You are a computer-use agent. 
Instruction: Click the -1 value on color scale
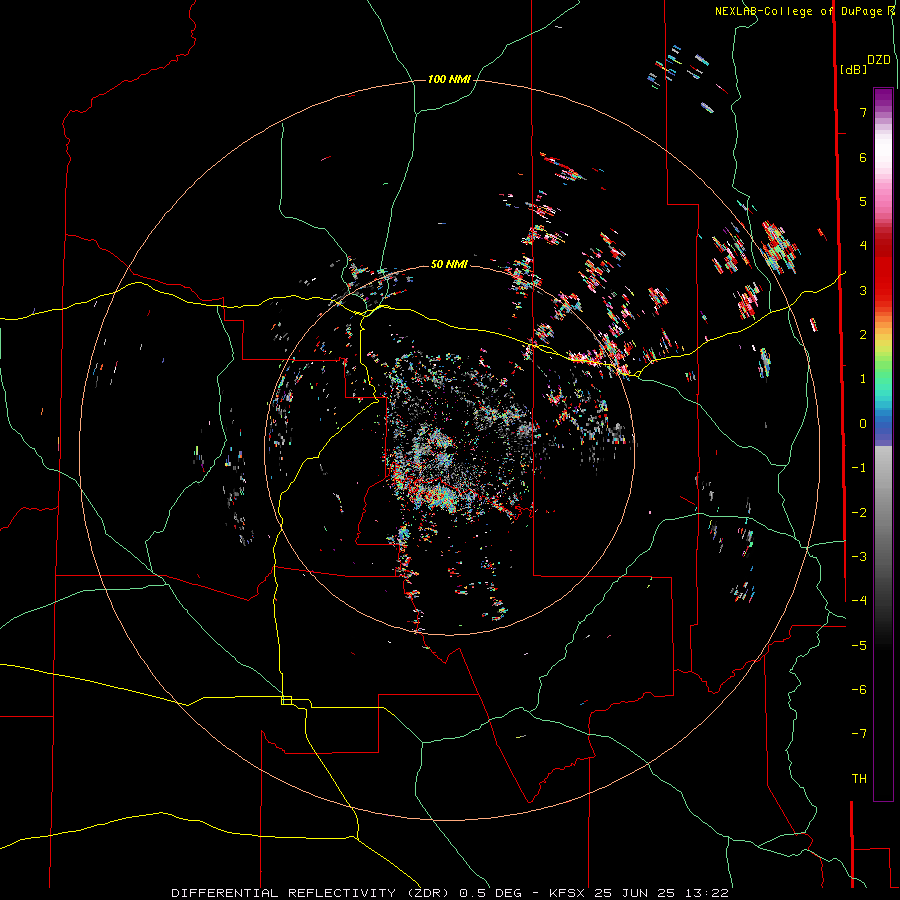click(859, 468)
